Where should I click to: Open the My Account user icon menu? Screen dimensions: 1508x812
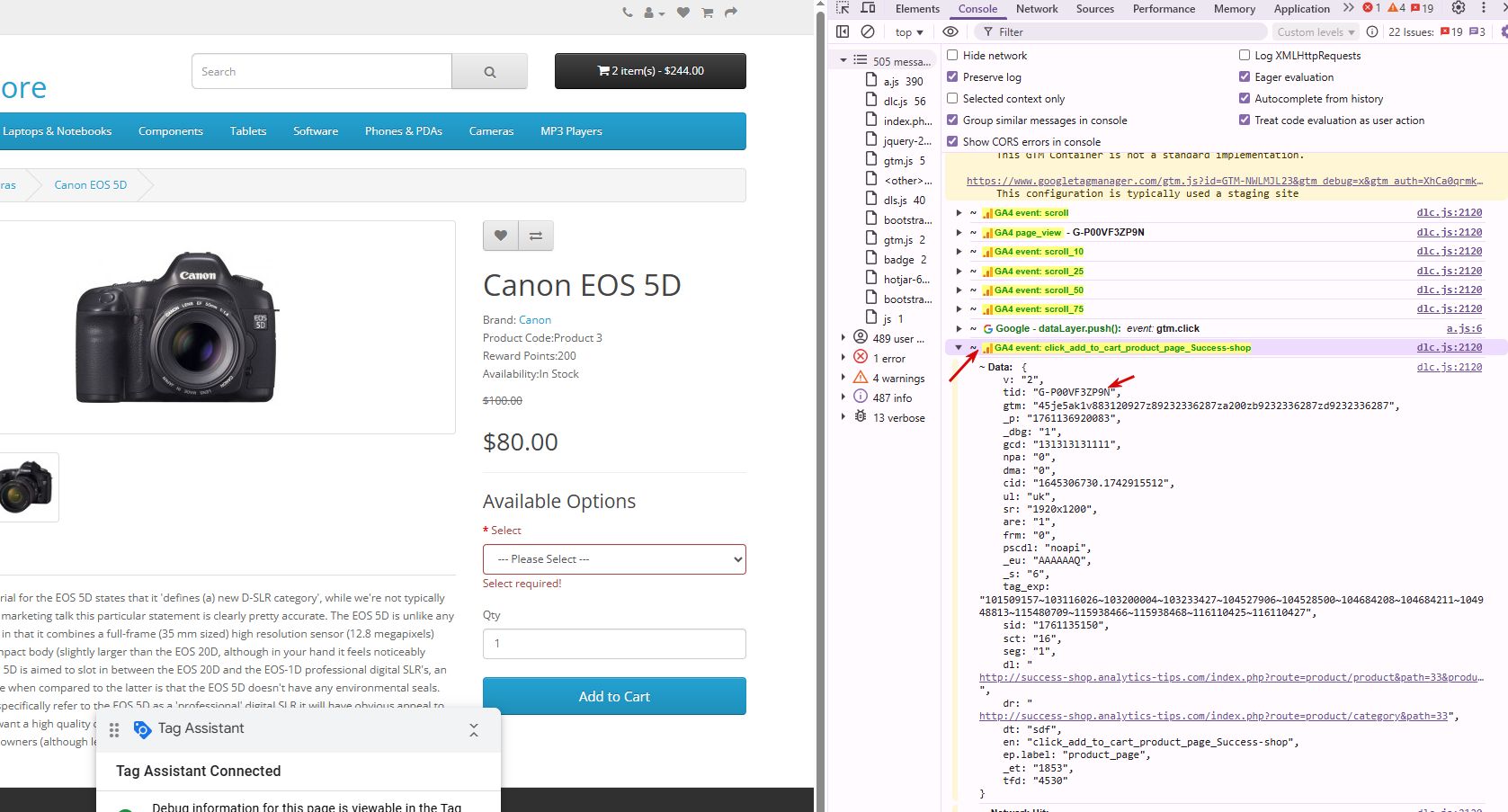pyautogui.click(x=654, y=13)
